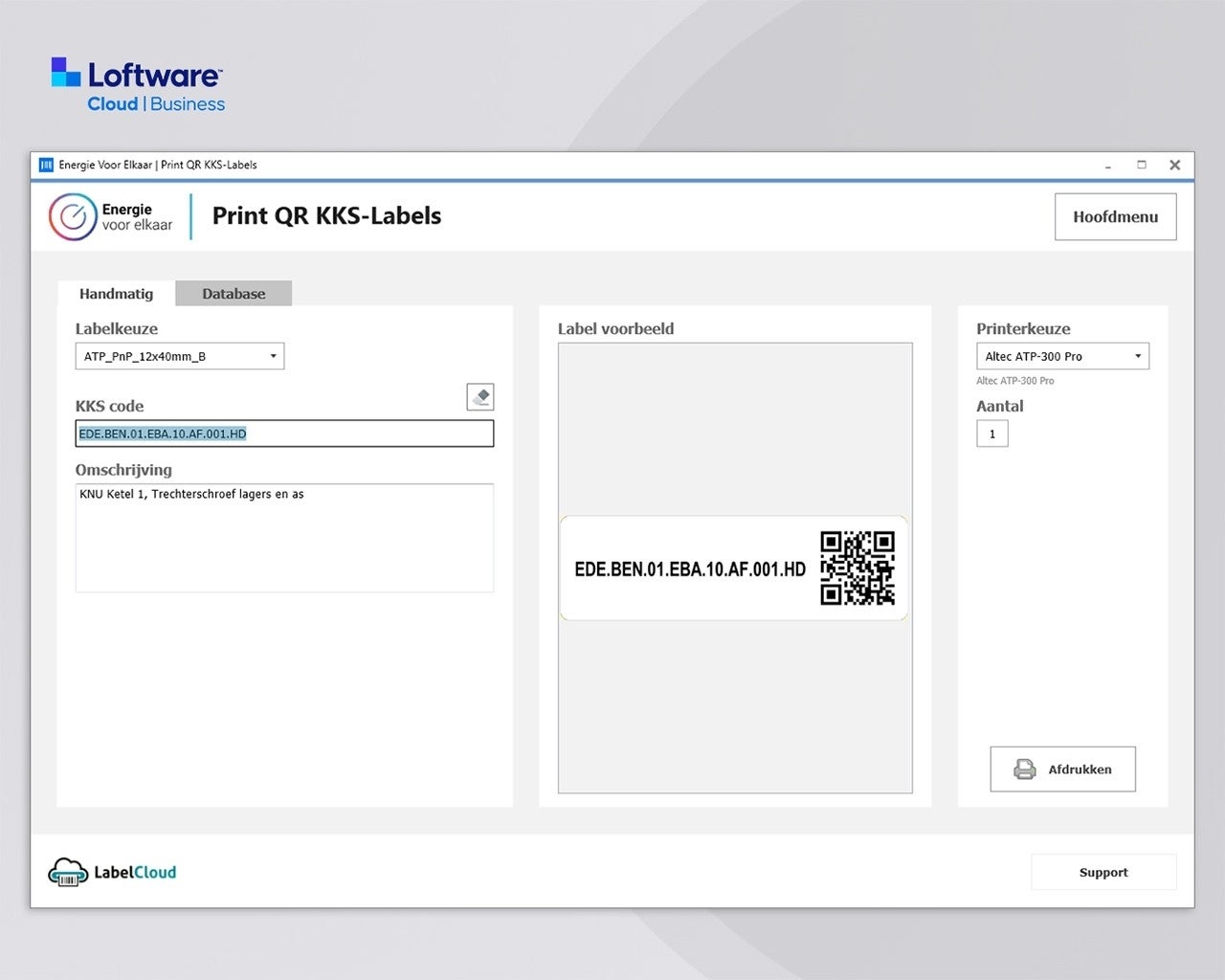The image size is (1225, 980).
Task: Click the Aantal quantity field
Action: click(x=991, y=434)
